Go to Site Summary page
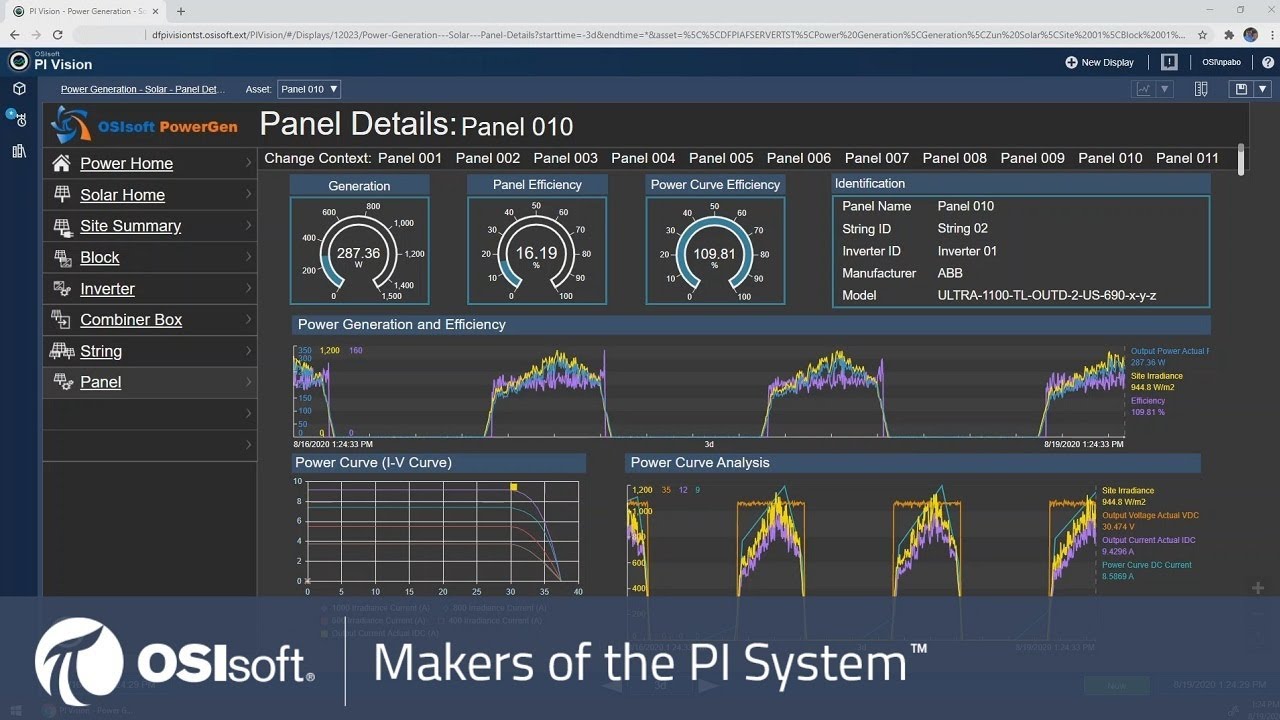This screenshot has height=720, width=1280. click(130, 226)
